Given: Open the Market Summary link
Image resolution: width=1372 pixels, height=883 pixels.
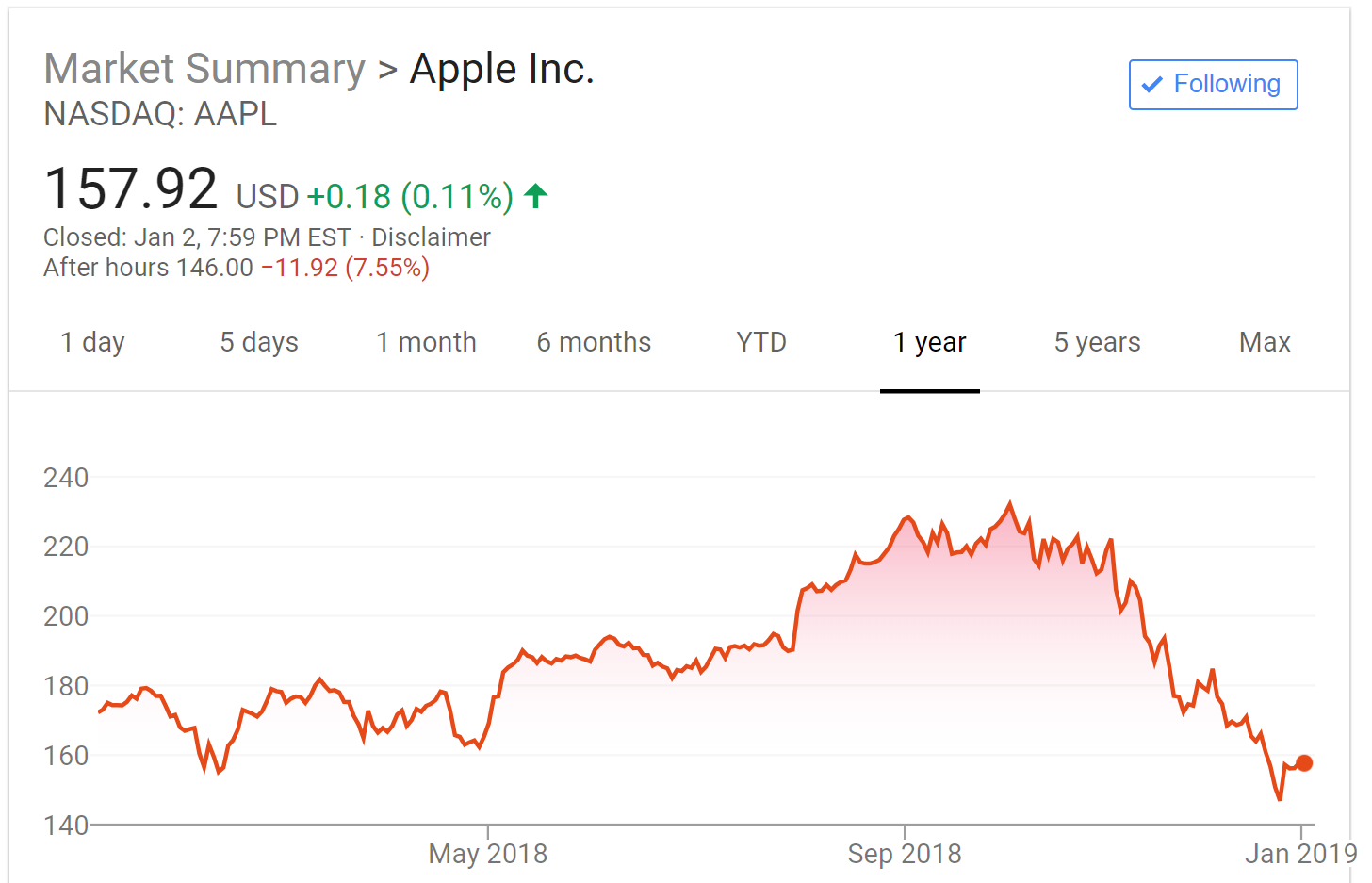Looking at the screenshot, I should point(204,69).
